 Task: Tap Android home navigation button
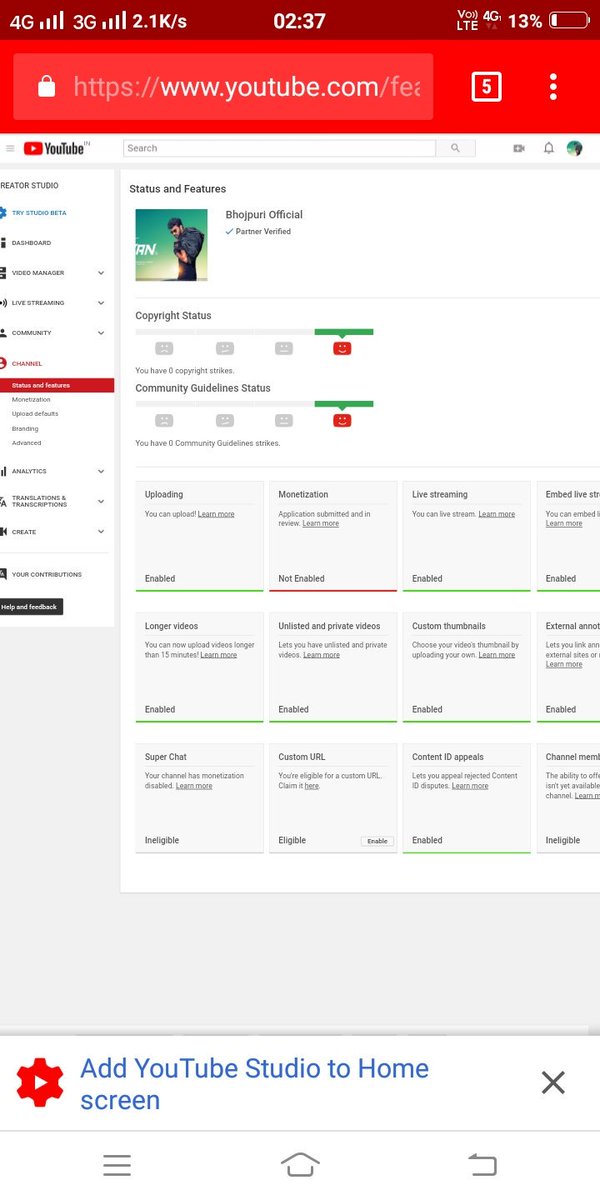[x=300, y=1165]
